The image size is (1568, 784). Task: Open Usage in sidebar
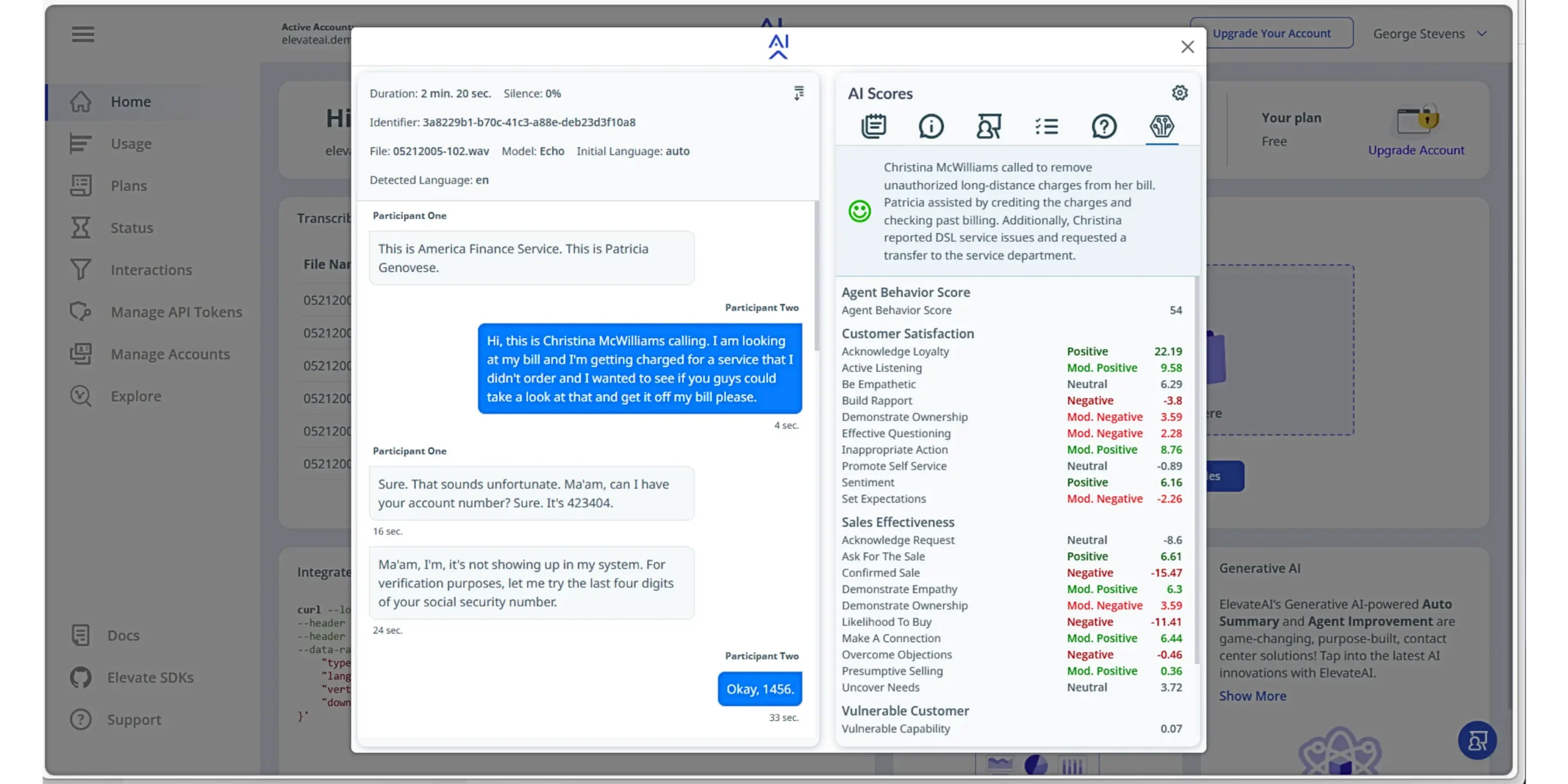tap(131, 144)
